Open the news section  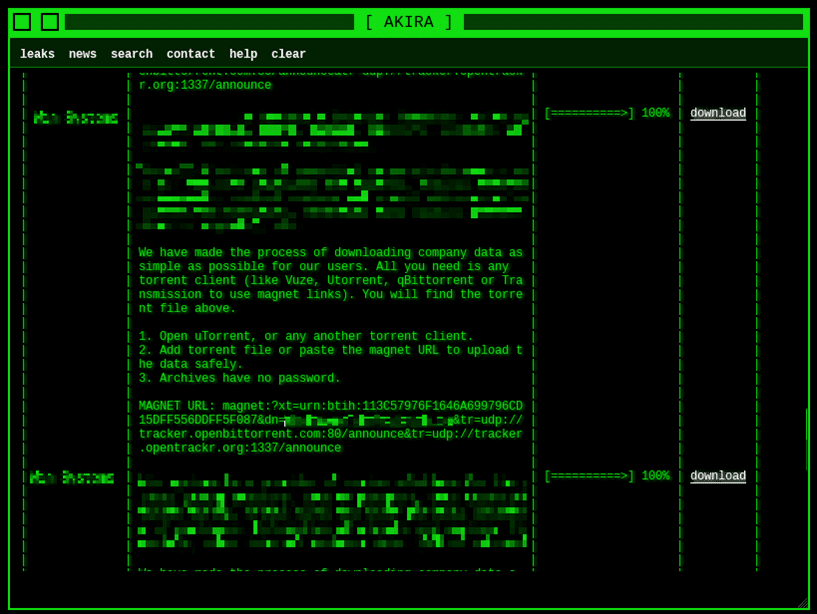click(82, 54)
